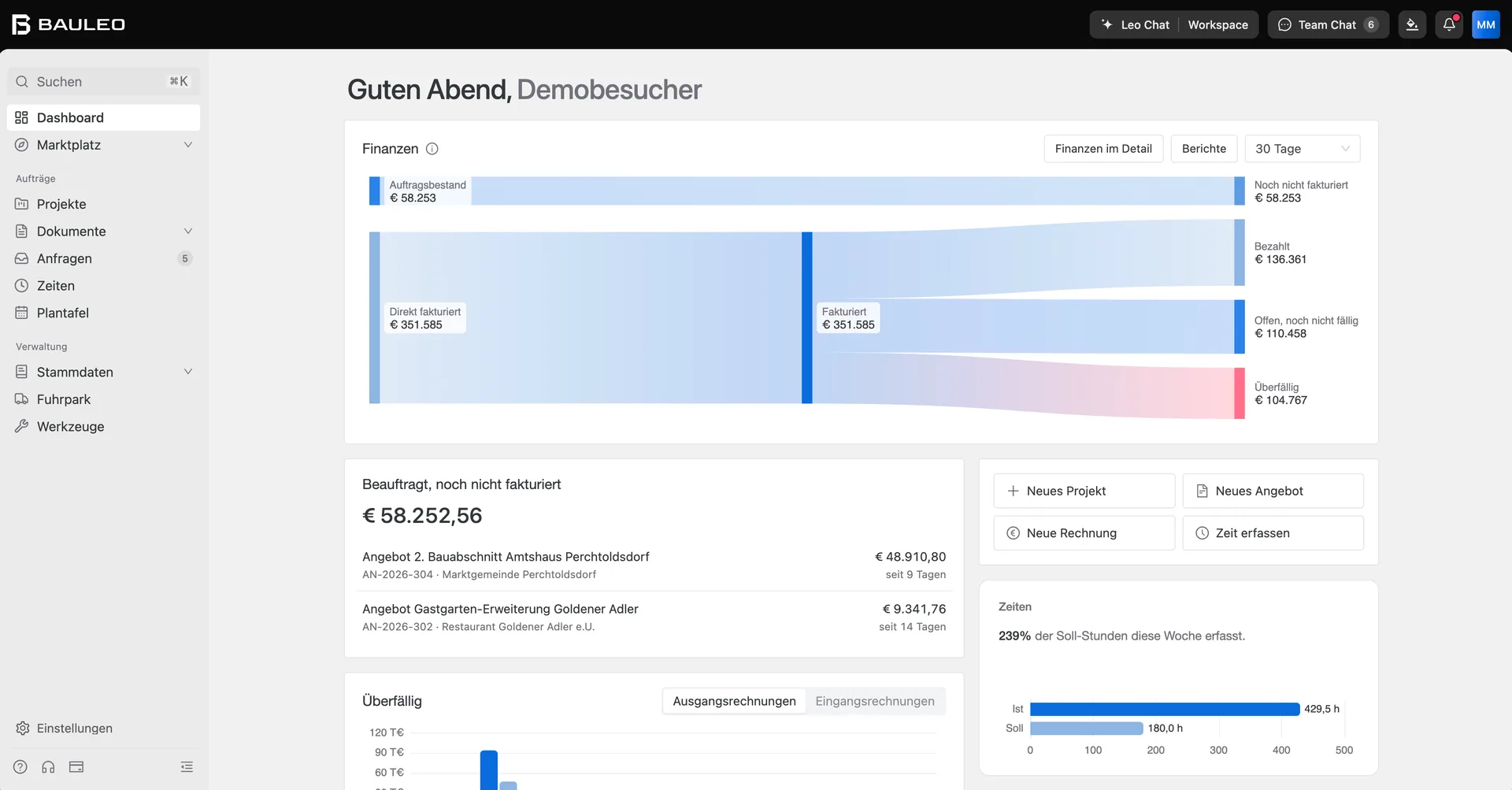
Task: Click the Plantafel calendar icon
Action: [22, 313]
